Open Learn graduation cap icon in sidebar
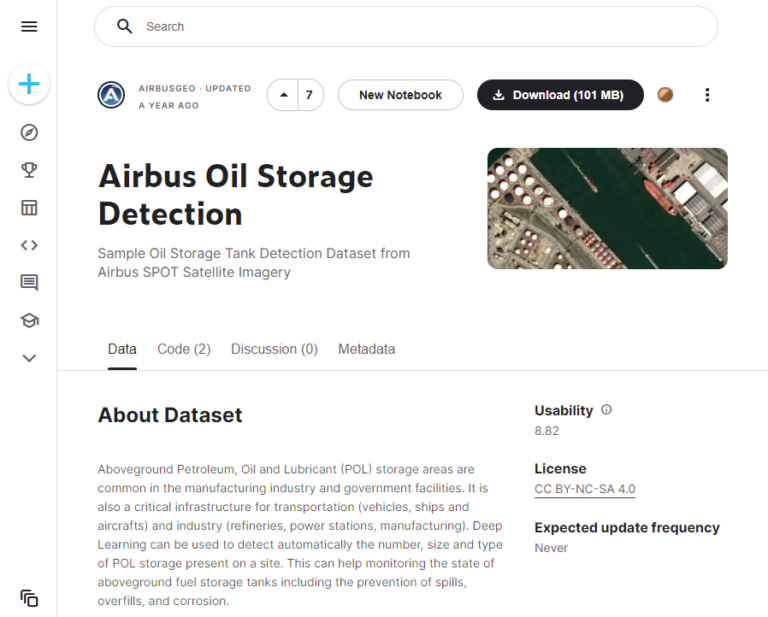Screen dimensions: 768x617 [29, 320]
